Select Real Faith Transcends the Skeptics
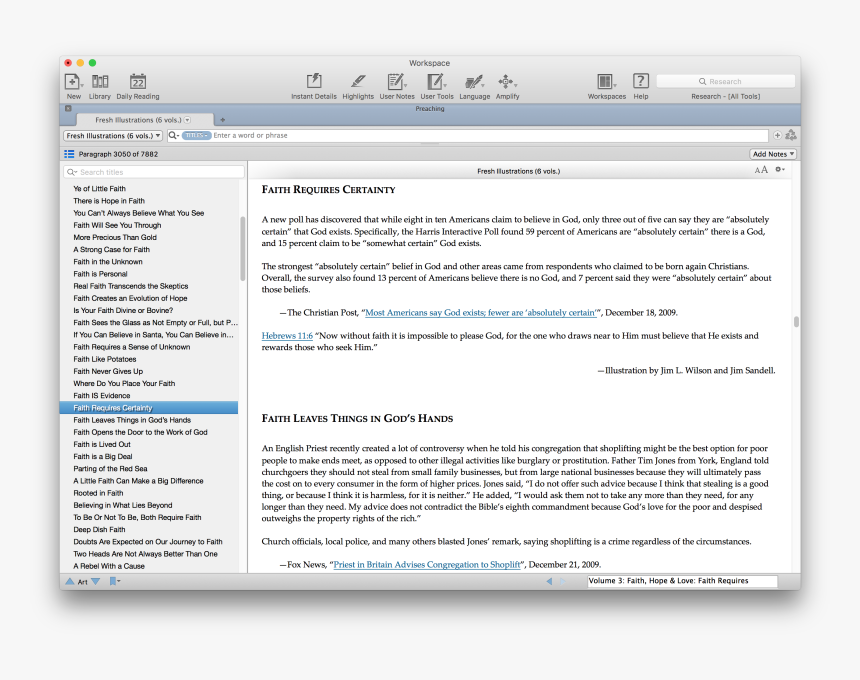Image resolution: width=860 pixels, height=680 pixels. tap(131, 286)
